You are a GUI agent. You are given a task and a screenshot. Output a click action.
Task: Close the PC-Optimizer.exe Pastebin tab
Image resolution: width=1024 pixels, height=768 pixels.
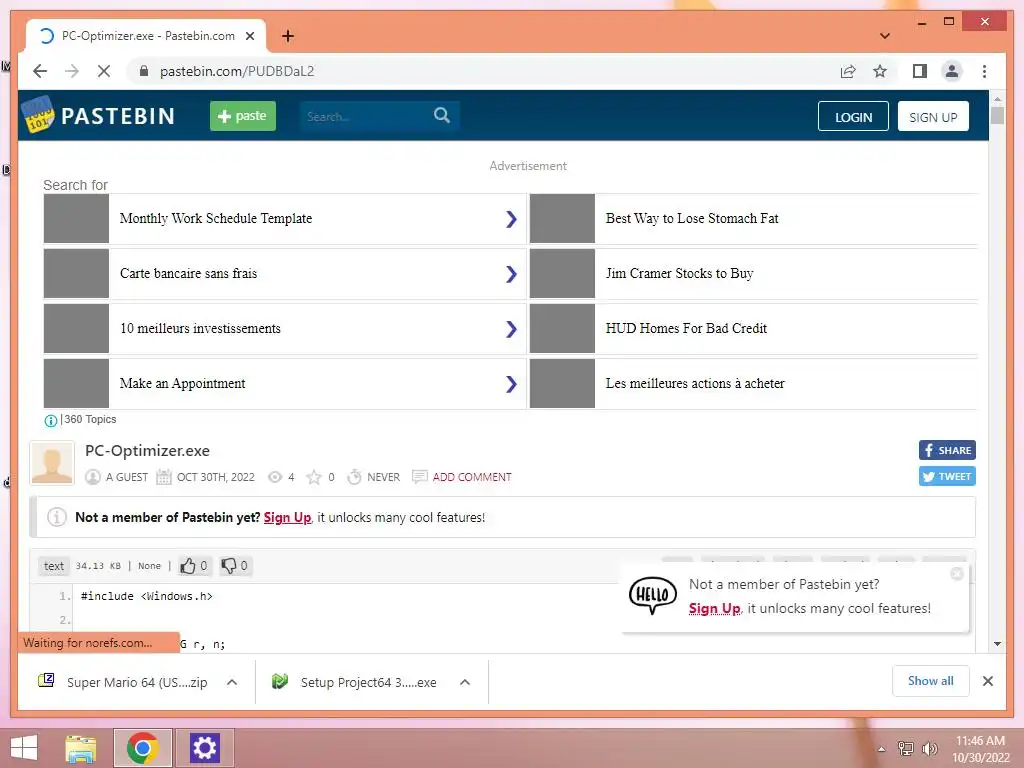pos(249,36)
